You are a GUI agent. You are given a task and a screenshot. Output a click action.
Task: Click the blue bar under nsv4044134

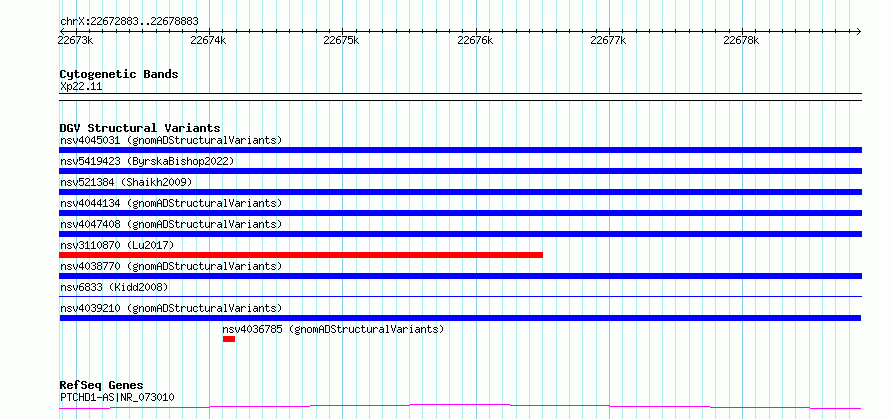tap(460, 213)
